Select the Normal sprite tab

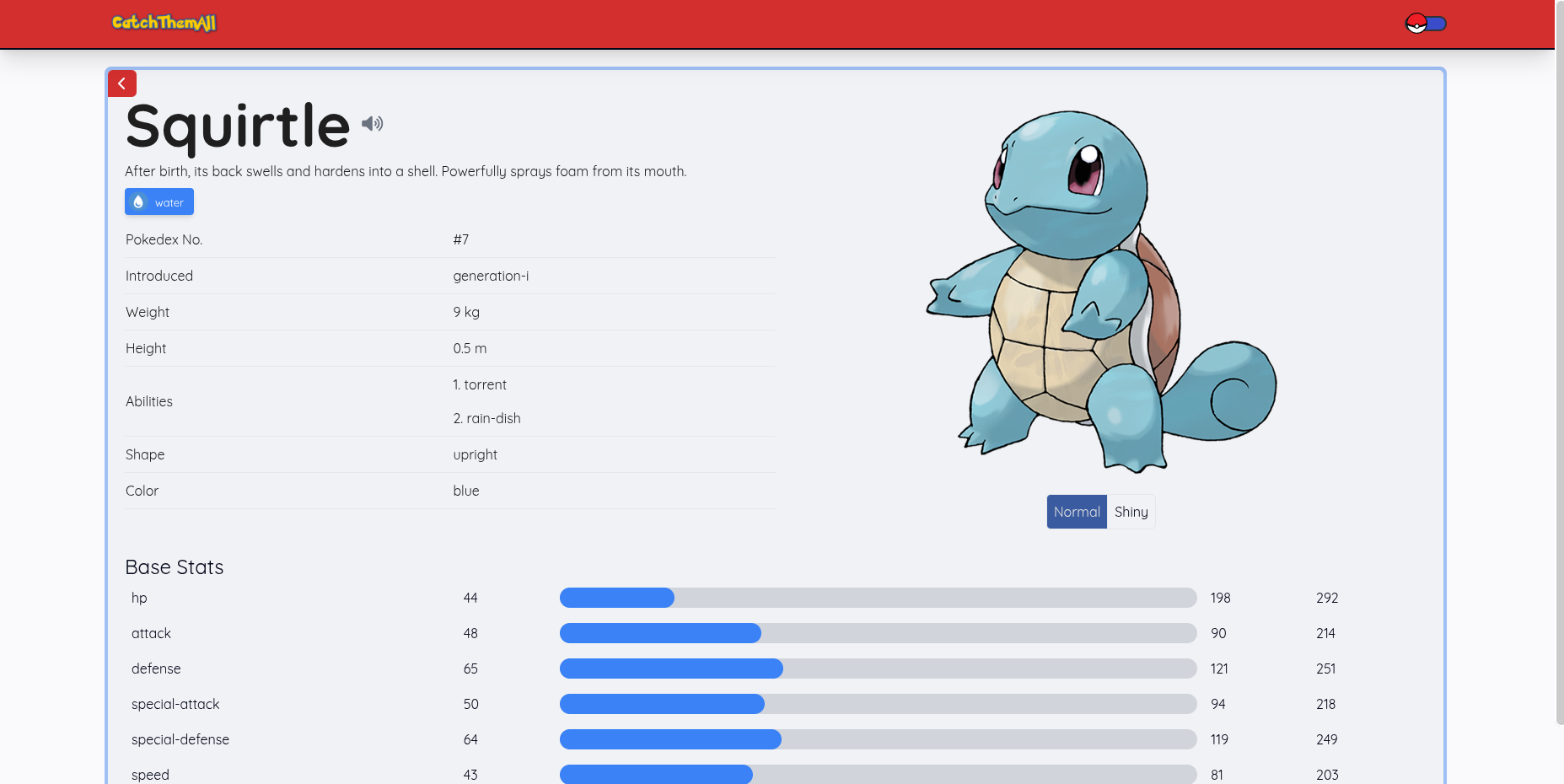(1077, 512)
